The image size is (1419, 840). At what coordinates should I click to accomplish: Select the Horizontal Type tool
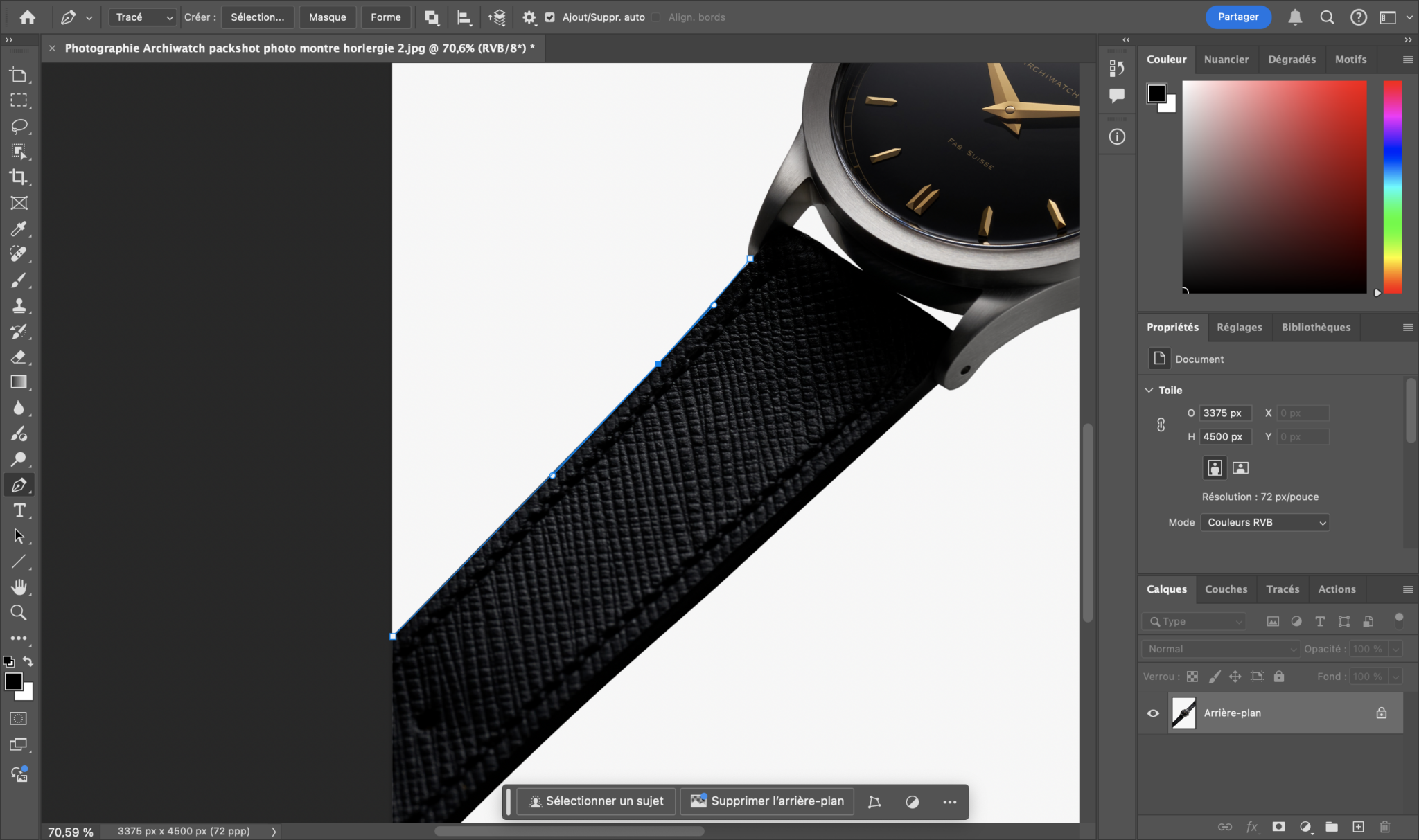coord(19,510)
